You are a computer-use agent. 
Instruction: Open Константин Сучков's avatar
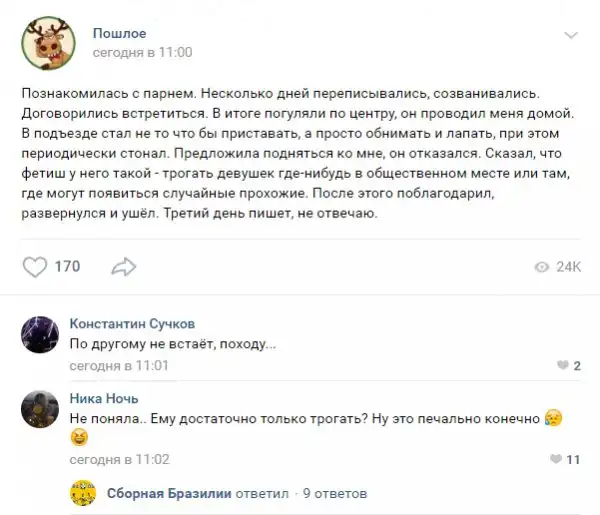tap(40, 335)
